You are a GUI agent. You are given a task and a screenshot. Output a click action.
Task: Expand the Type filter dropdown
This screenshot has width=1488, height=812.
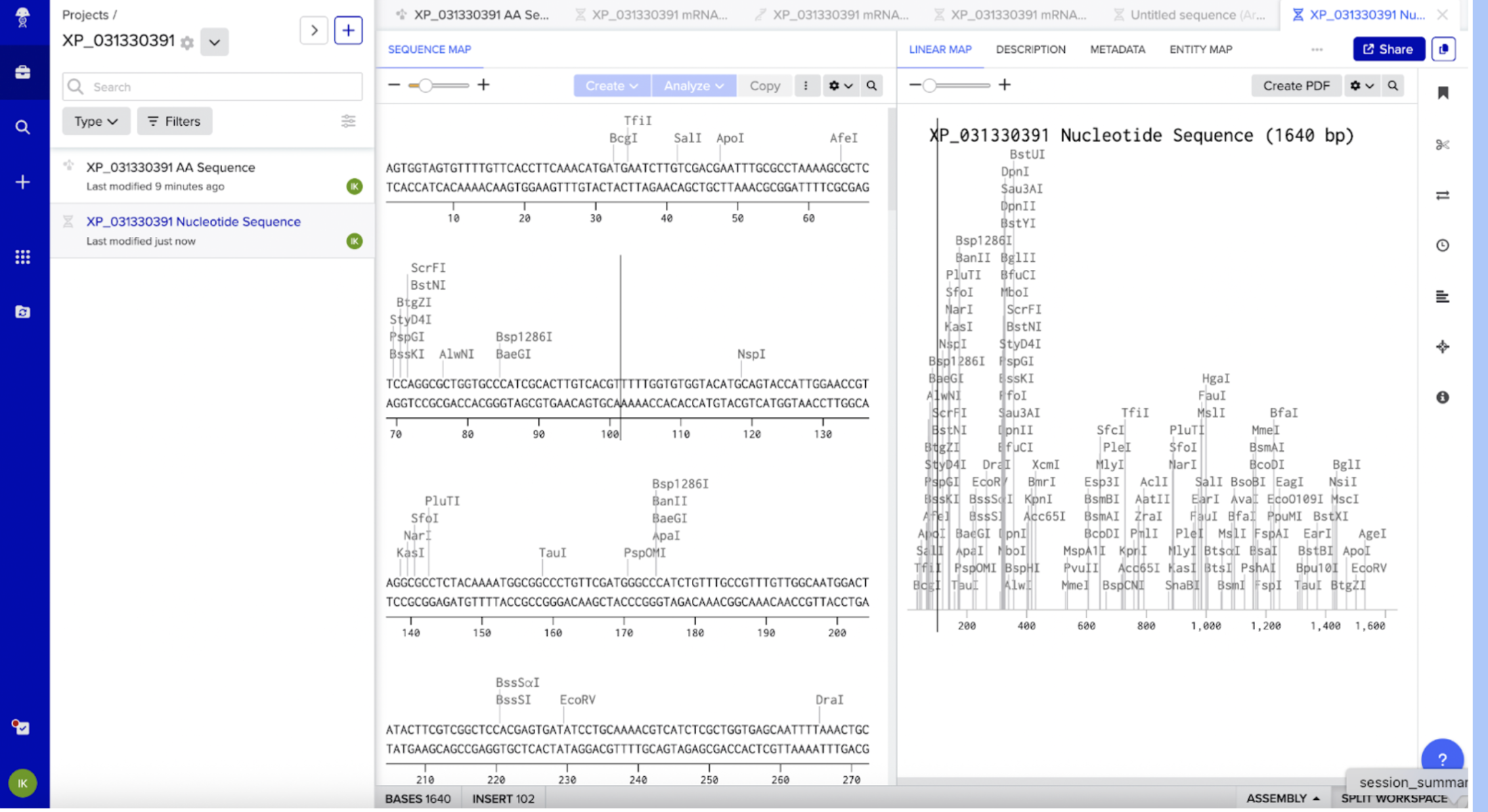[95, 121]
